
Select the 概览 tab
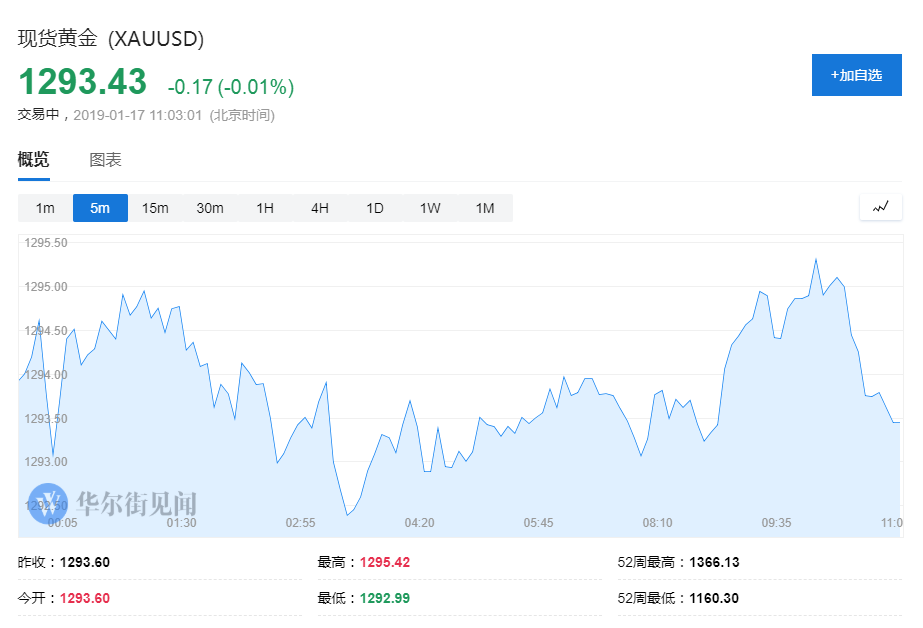coord(33,160)
